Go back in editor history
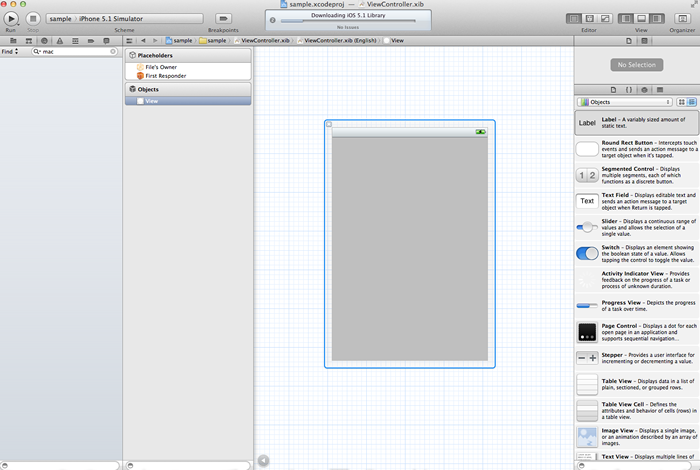The height and width of the screenshot is (470, 700). (x=143, y=41)
